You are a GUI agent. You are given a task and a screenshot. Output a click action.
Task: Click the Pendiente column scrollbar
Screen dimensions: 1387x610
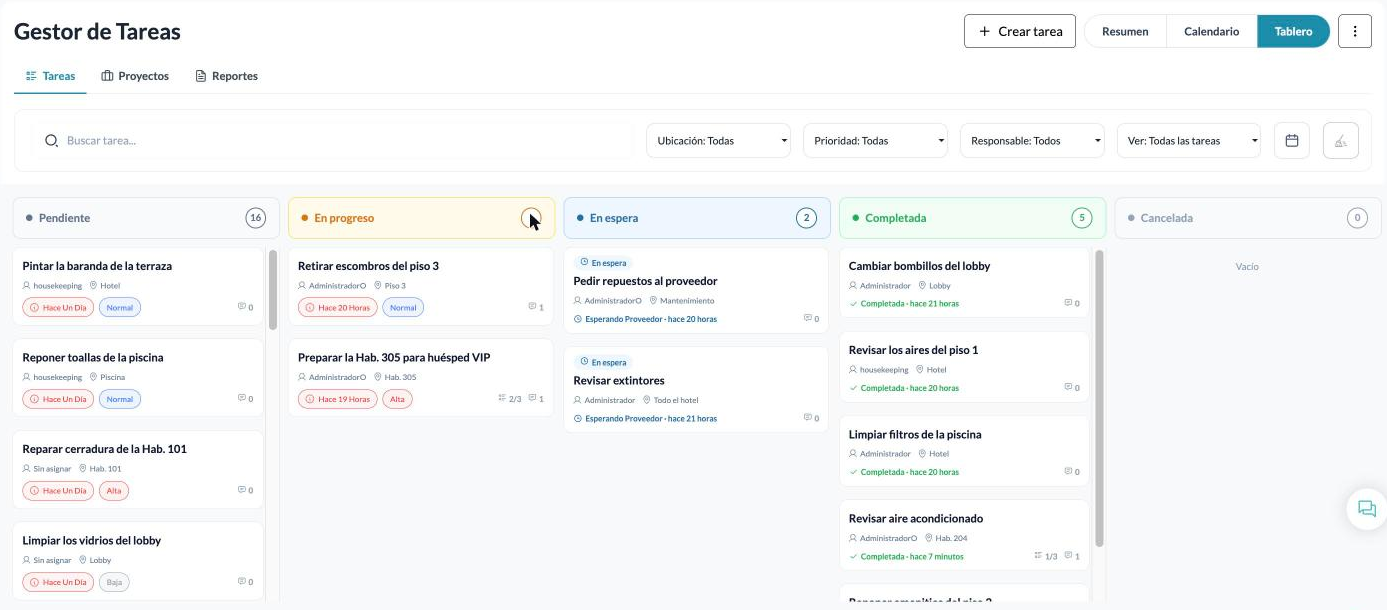click(273, 290)
